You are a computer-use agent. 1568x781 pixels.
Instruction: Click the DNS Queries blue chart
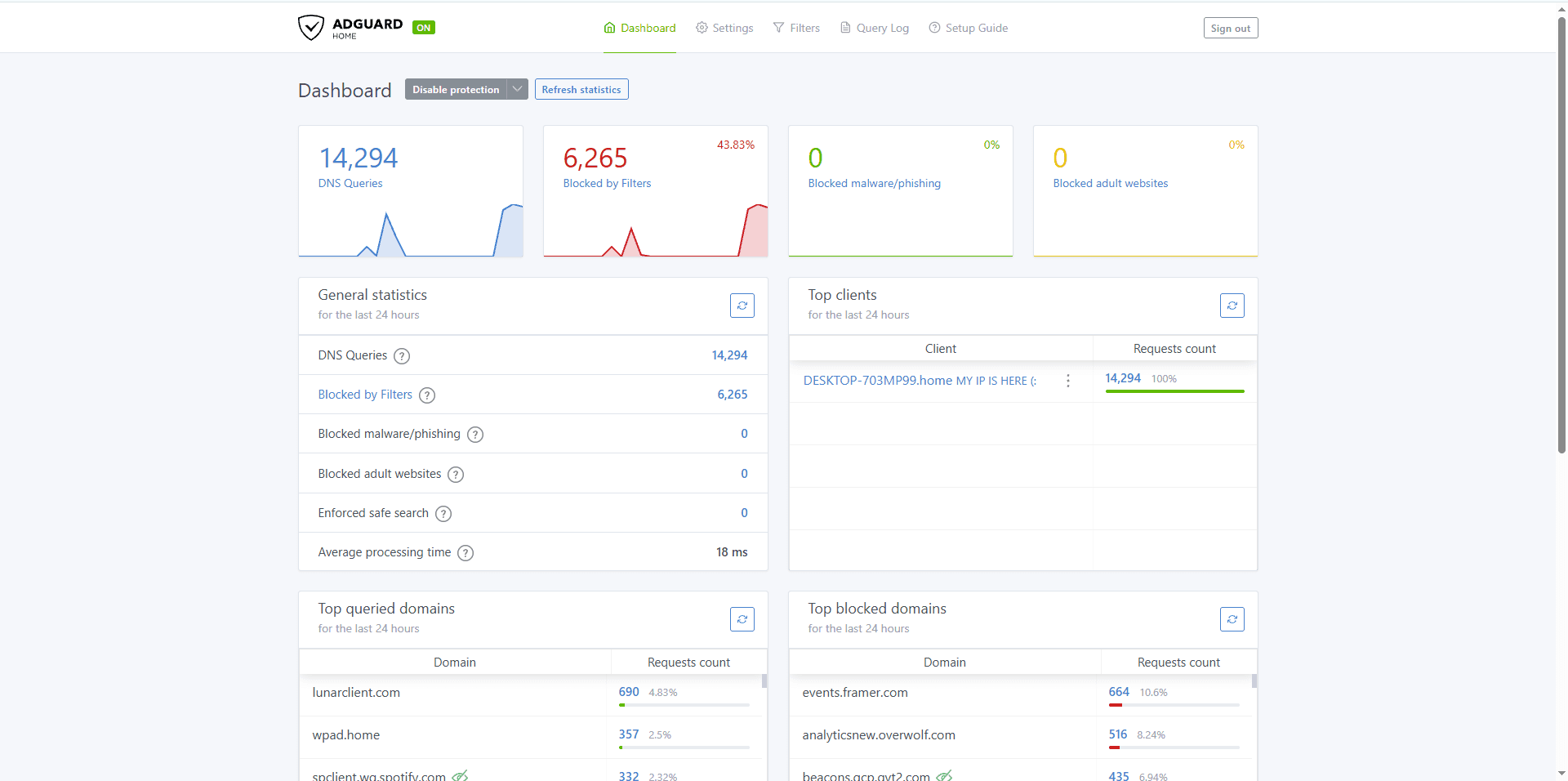tap(411, 230)
